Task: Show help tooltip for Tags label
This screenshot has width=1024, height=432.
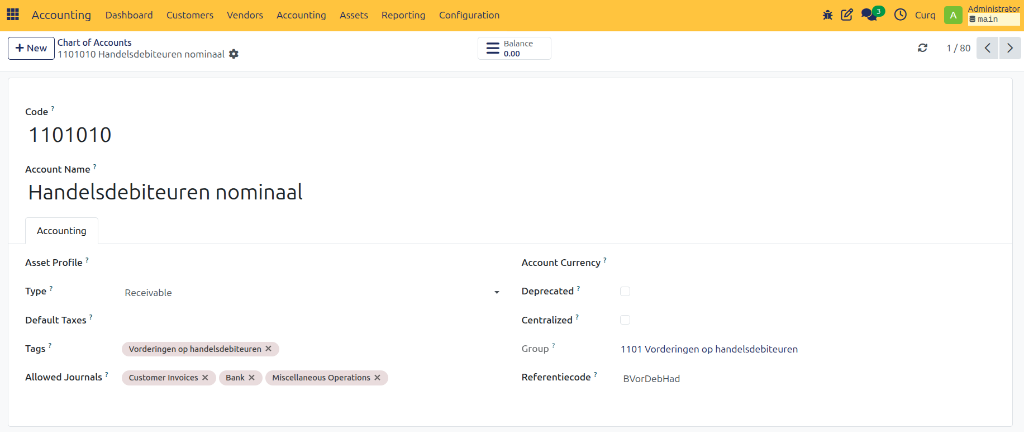Action: 50,346
